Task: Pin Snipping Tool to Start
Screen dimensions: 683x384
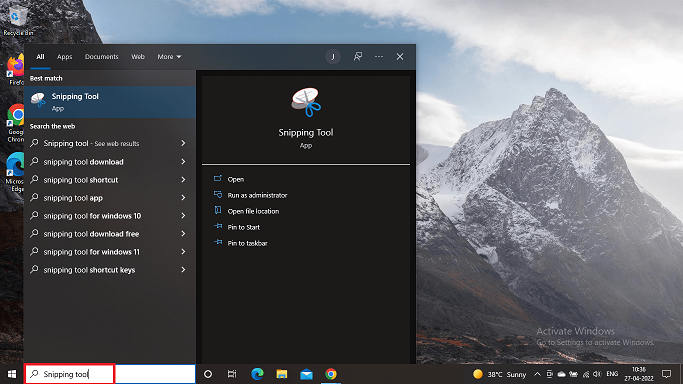Action: click(243, 227)
